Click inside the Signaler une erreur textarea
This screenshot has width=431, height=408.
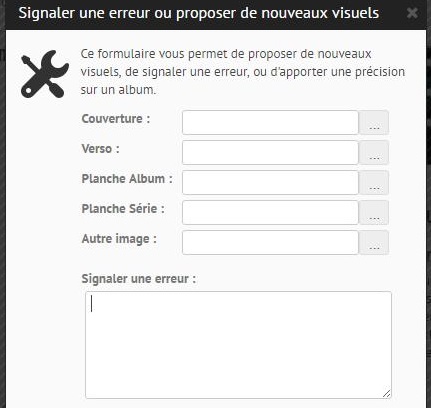pyautogui.click(x=238, y=345)
